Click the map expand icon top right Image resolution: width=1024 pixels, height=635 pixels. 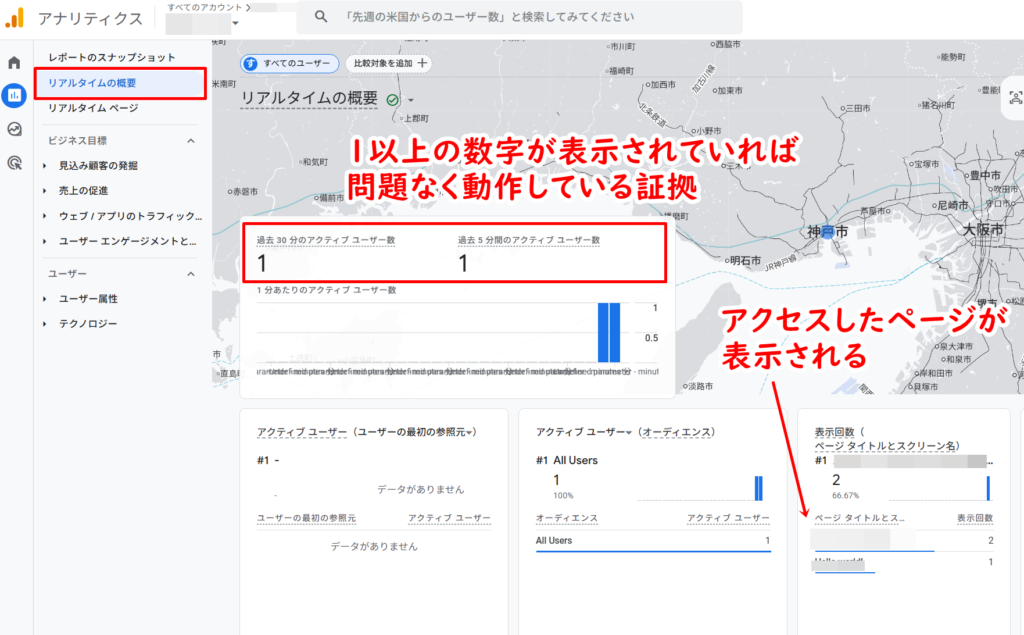1013,97
